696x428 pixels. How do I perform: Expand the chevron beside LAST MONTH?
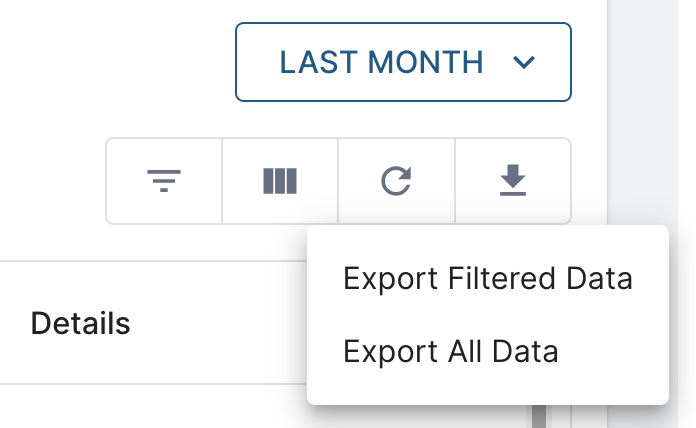click(x=524, y=63)
